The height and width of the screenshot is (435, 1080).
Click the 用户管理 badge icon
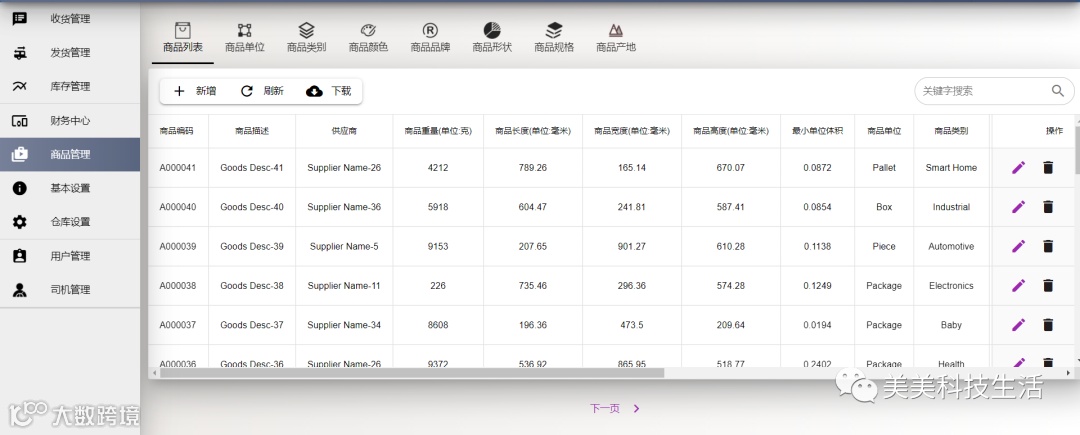pos(20,256)
